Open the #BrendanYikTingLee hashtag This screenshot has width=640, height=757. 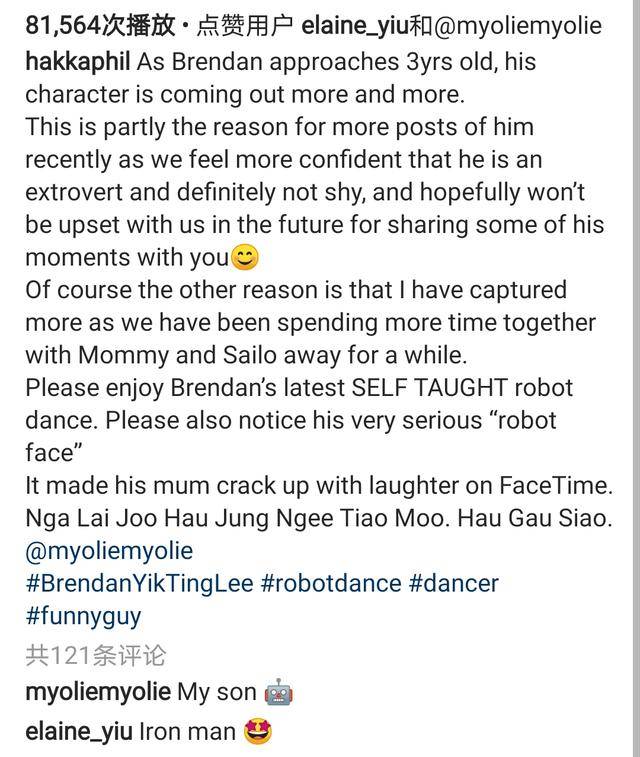[138, 583]
